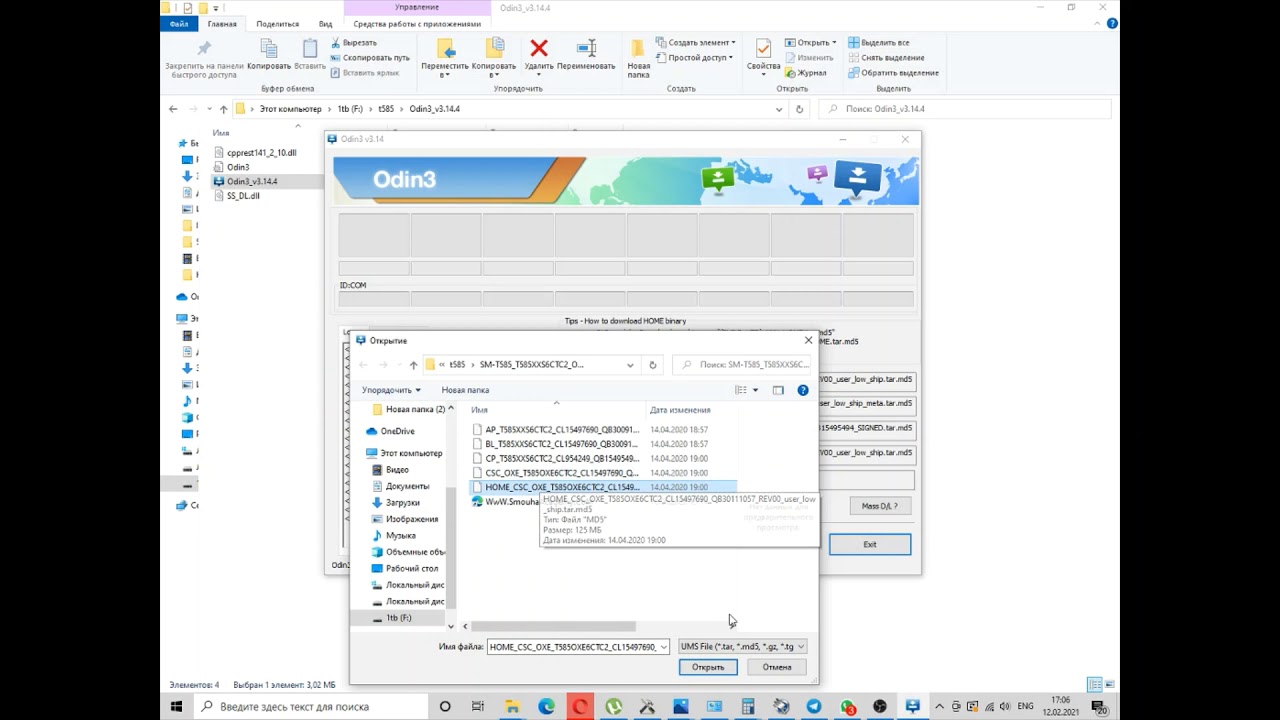Viewport: 1280px width, 720px height.
Task: Switch to the Вид ribbon tab
Action: tap(326, 24)
